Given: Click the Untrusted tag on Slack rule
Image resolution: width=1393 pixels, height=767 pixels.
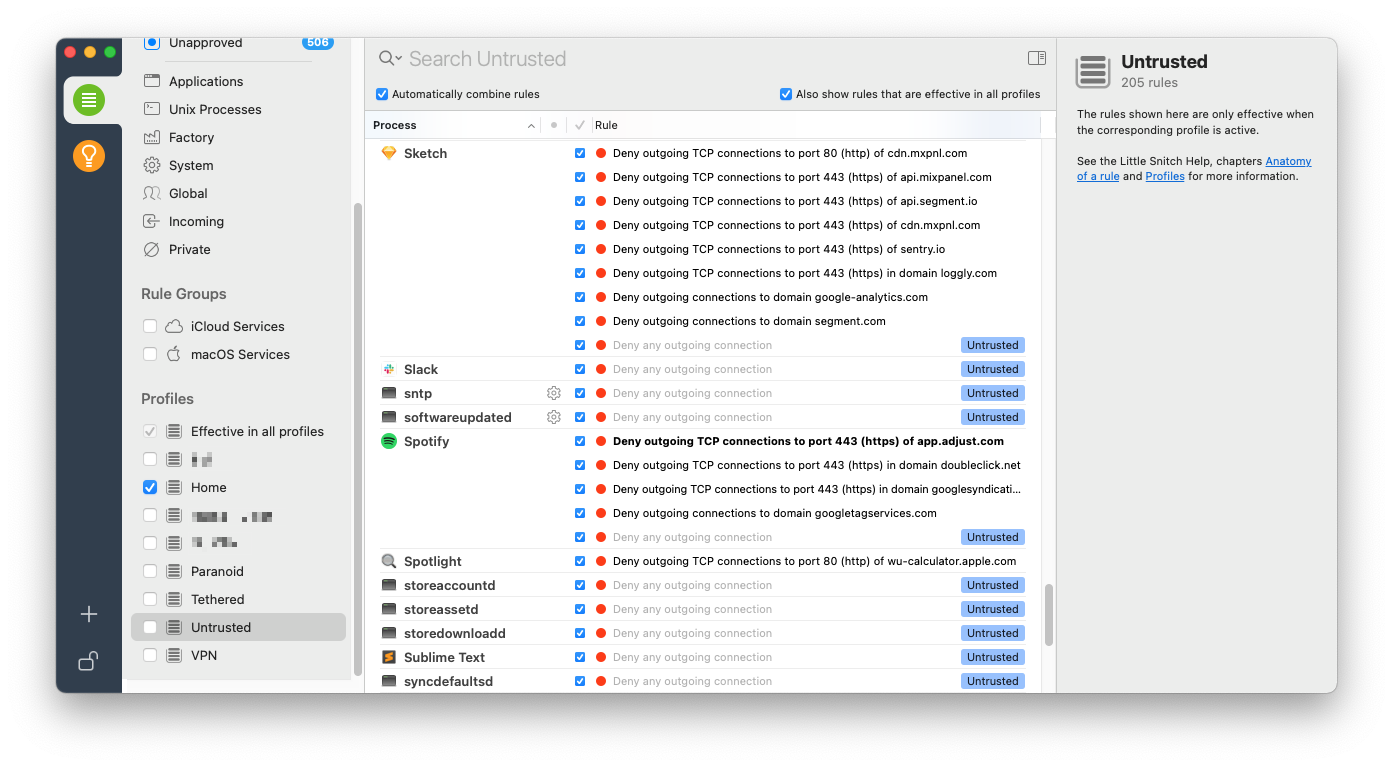Looking at the screenshot, I should click(x=992, y=369).
